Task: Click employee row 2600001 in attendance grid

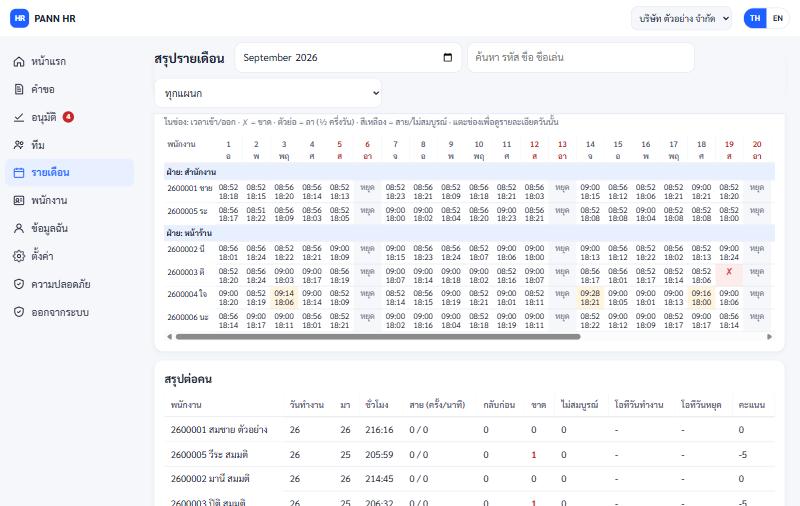Action: (x=469, y=192)
